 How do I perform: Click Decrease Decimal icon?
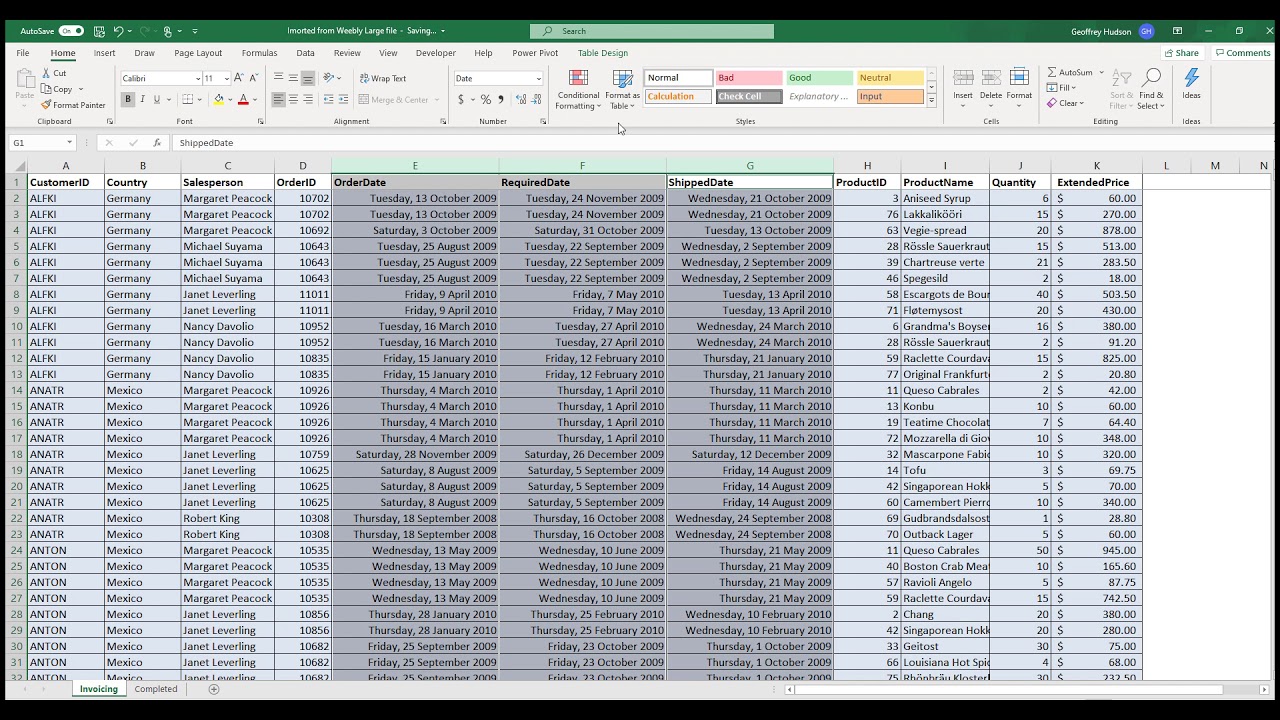pyautogui.click(x=534, y=99)
